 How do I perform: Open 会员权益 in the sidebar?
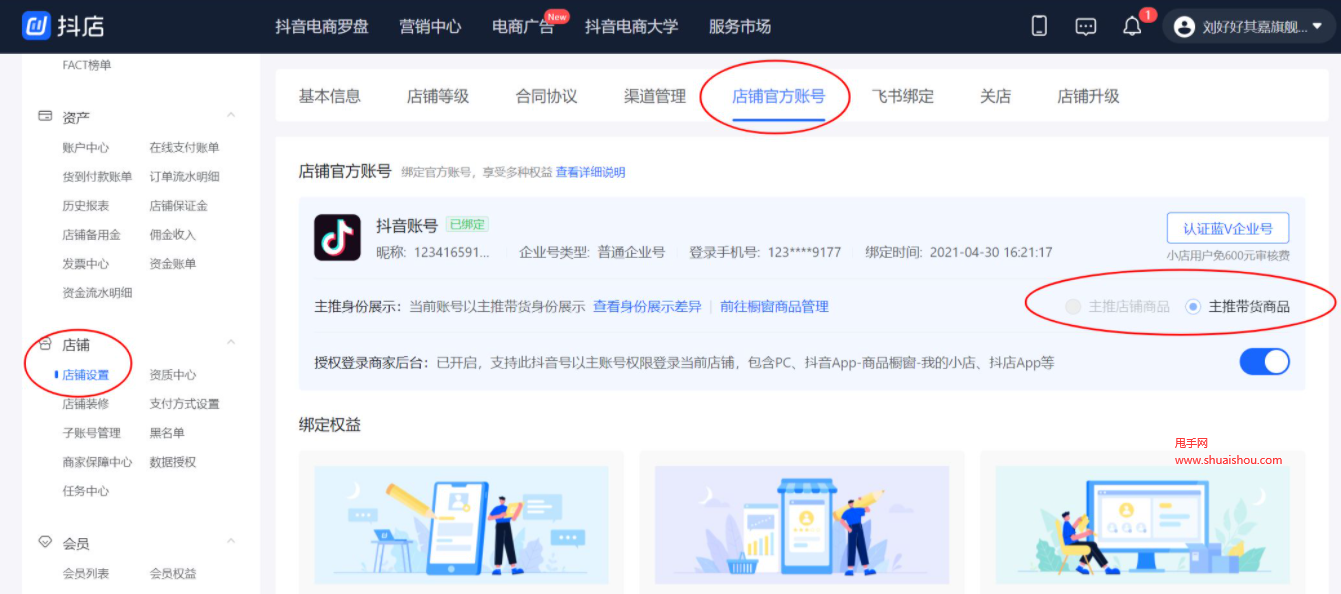[173, 573]
